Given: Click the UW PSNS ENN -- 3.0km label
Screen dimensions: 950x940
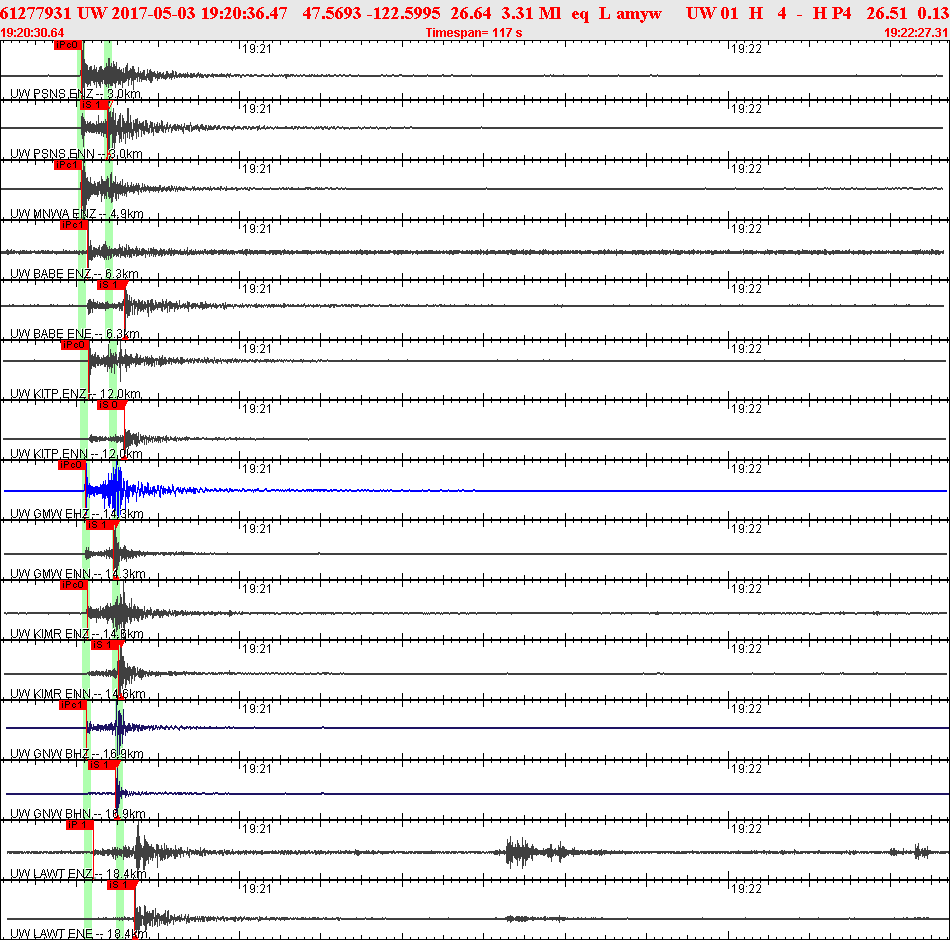Looking at the screenshot, I should pyautogui.click(x=76, y=154).
